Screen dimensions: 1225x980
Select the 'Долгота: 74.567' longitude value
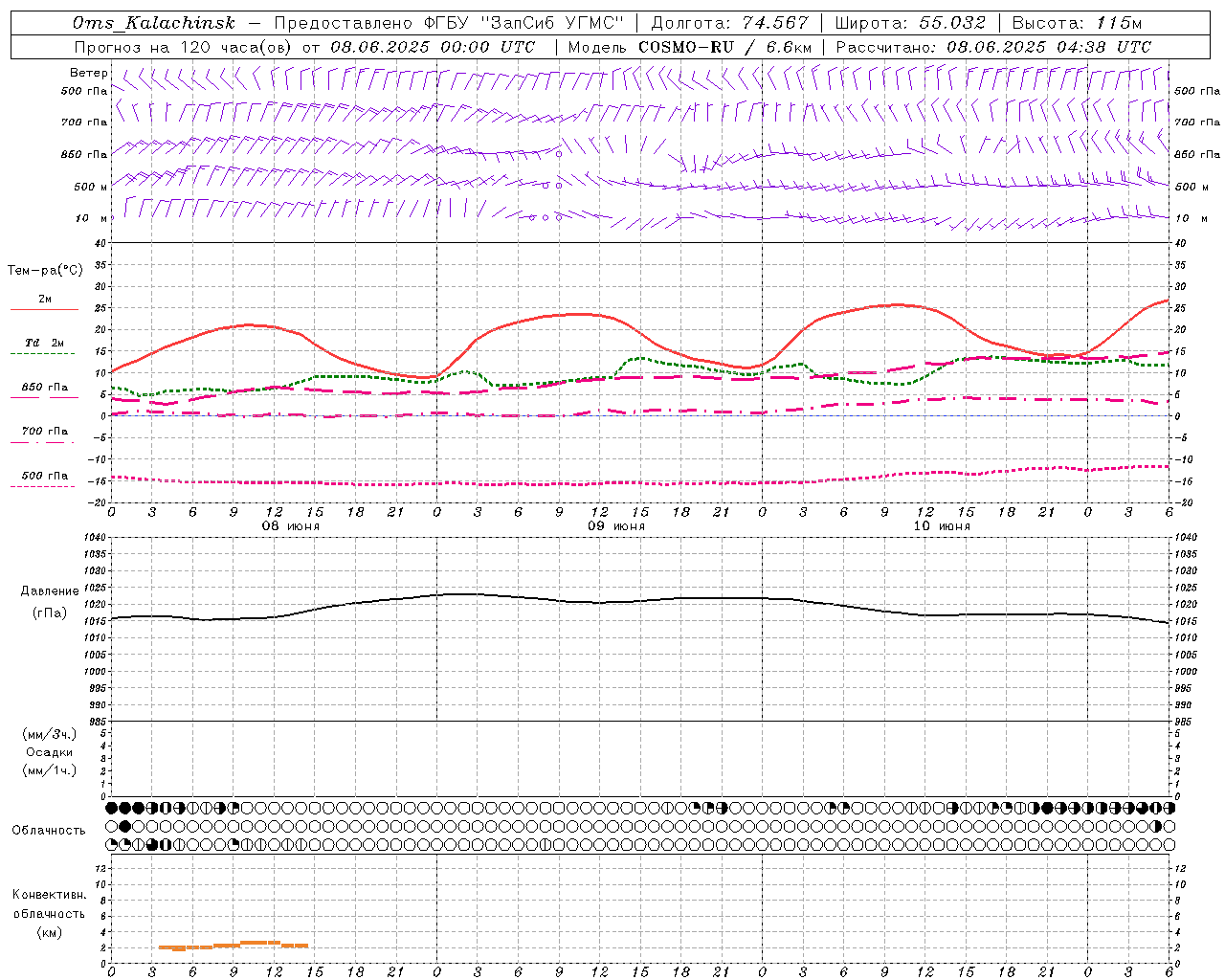coord(730,23)
